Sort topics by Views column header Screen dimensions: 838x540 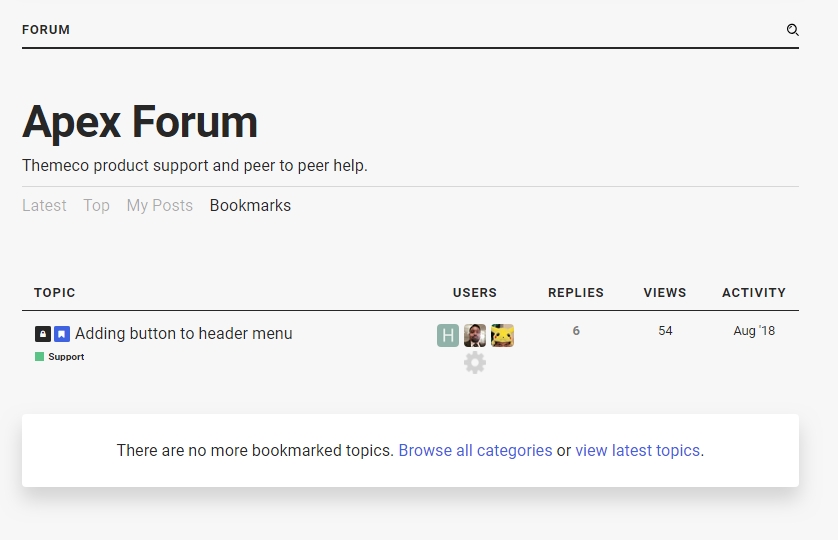point(665,293)
